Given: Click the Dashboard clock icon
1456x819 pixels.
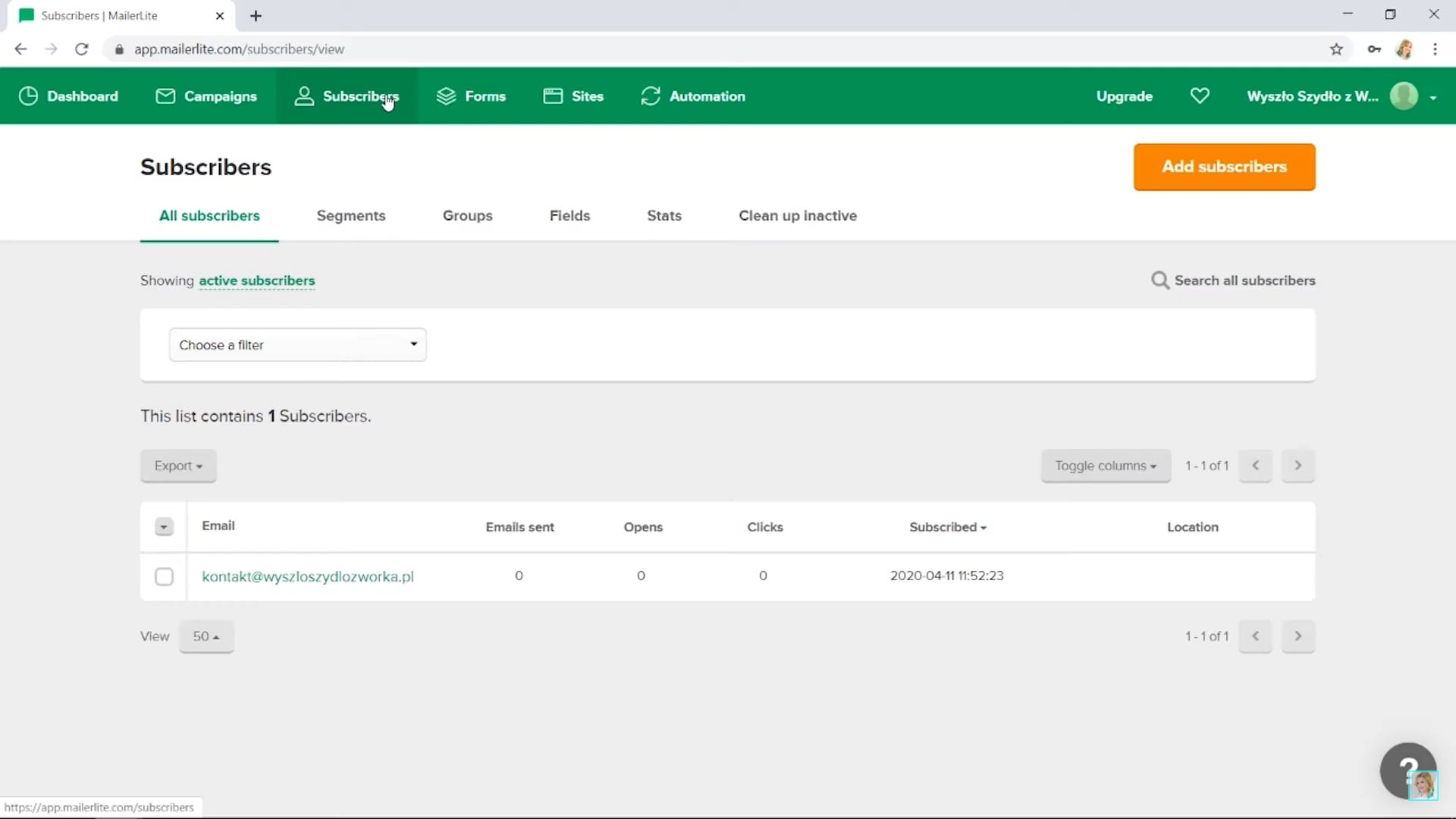Looking at the screenshot, I should coord(28,96).
